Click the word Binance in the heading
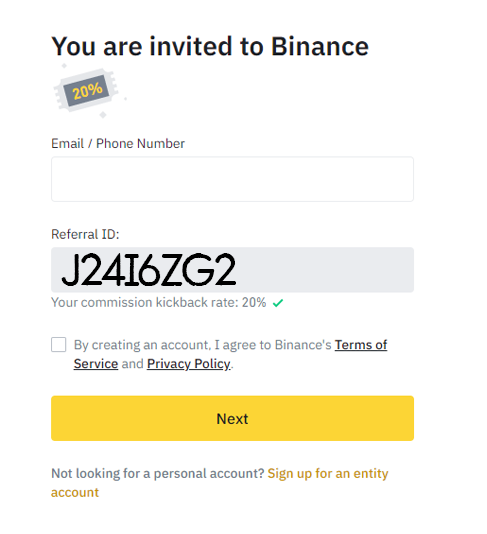 click(x=320, y=46)
